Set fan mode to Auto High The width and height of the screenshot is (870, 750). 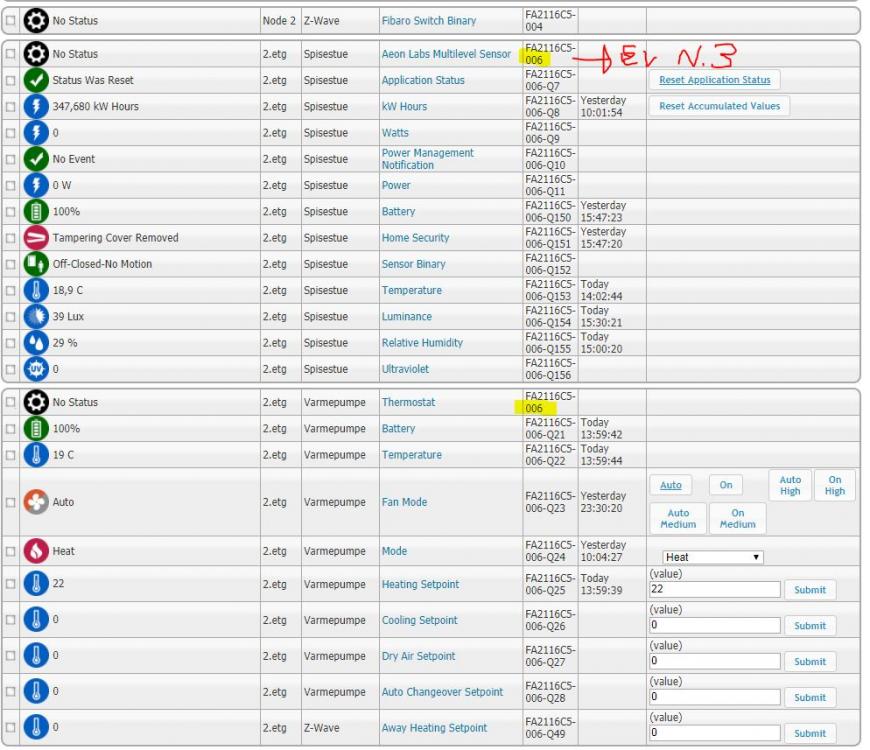tap(790, 486)
